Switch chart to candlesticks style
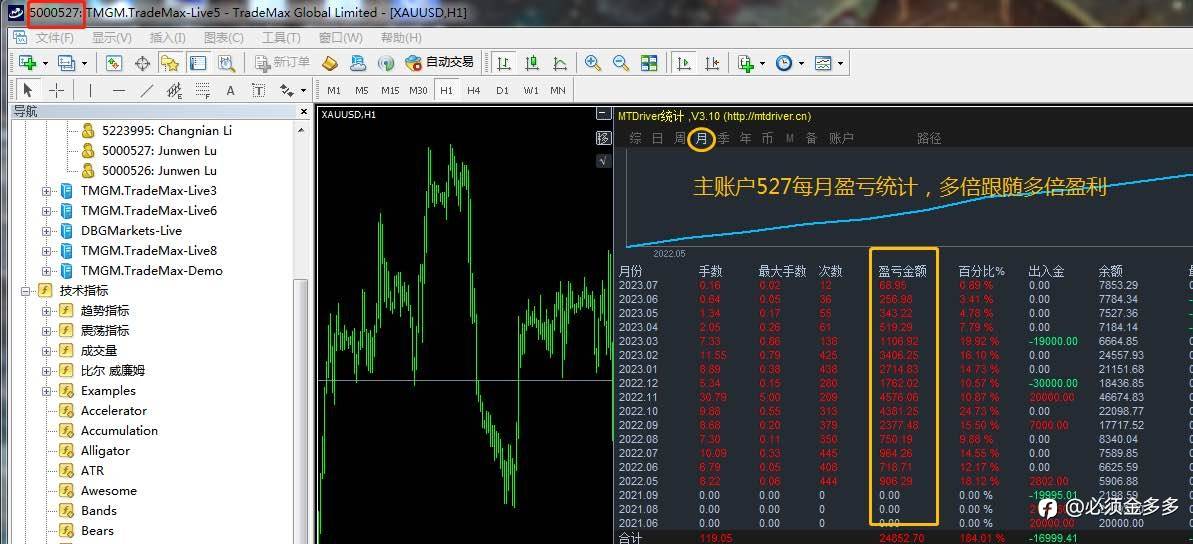 pos(532,63)
